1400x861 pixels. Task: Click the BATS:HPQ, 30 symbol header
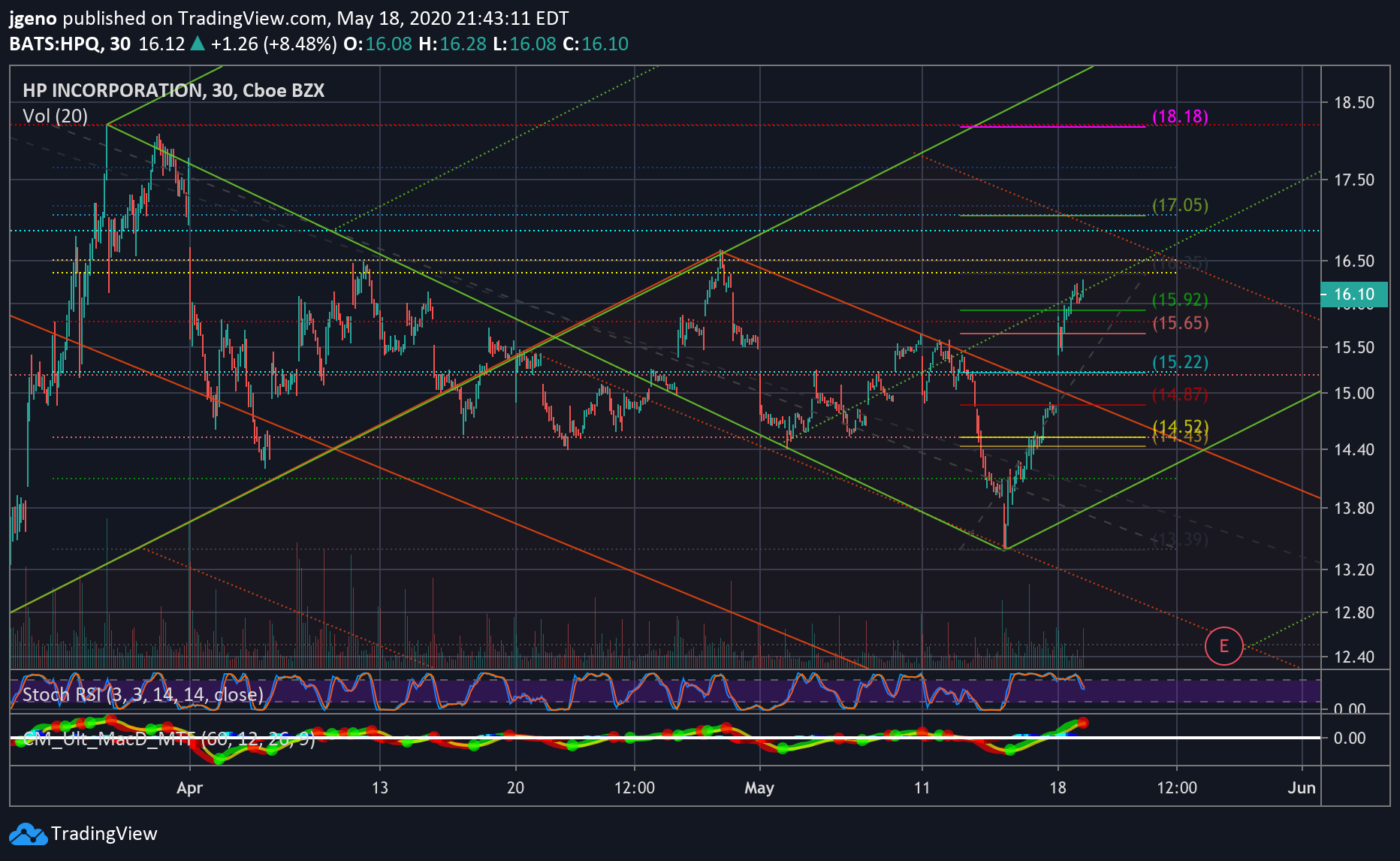(70, 44)
